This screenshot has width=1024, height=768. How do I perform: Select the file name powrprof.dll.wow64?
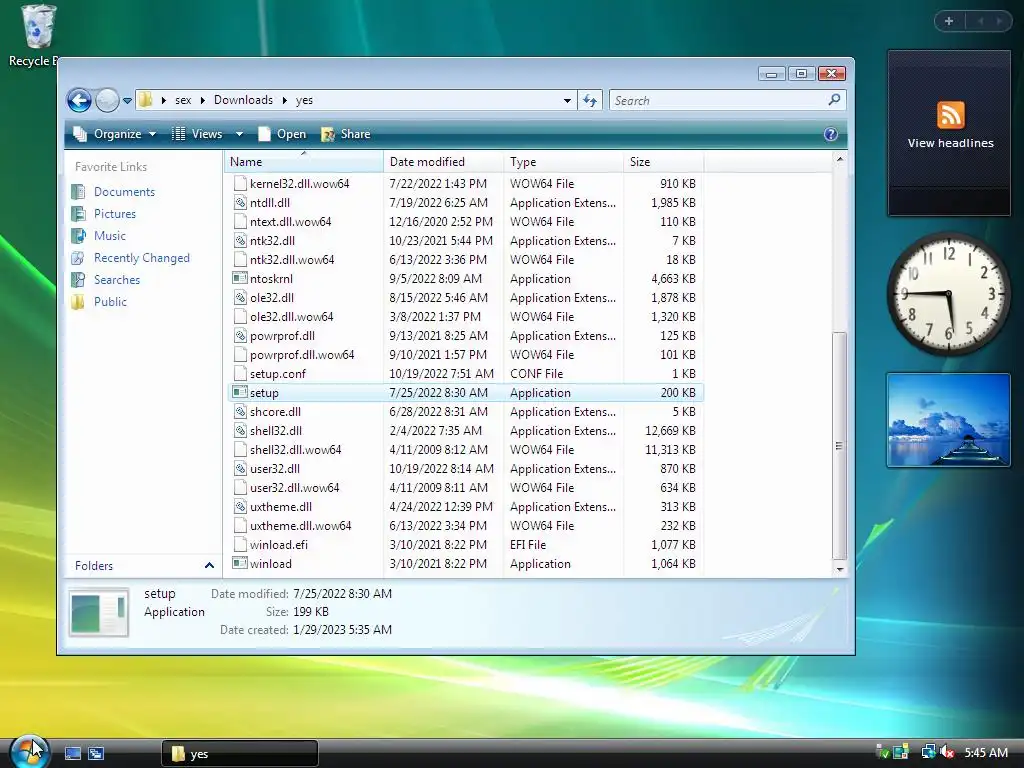(x=302, y=355)
